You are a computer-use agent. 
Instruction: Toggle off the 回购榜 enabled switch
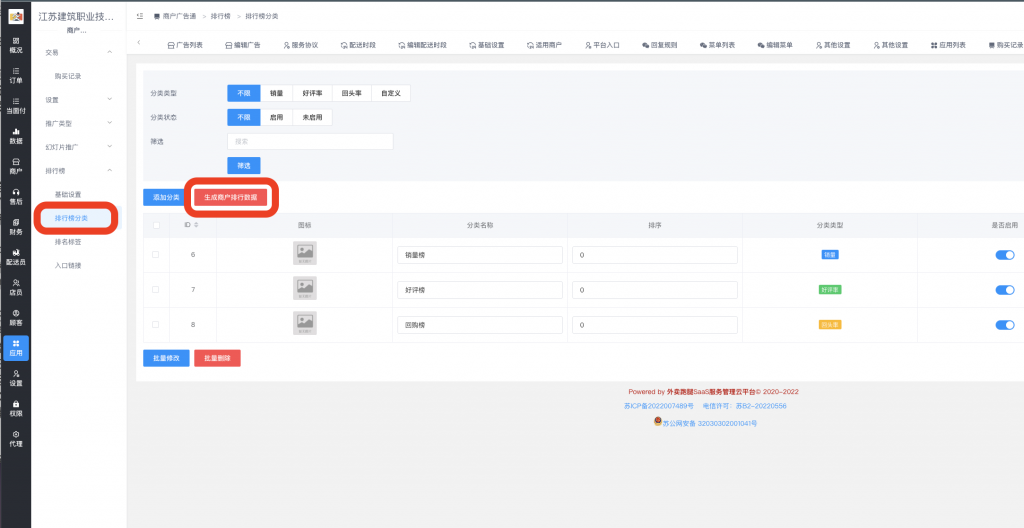1004,325
